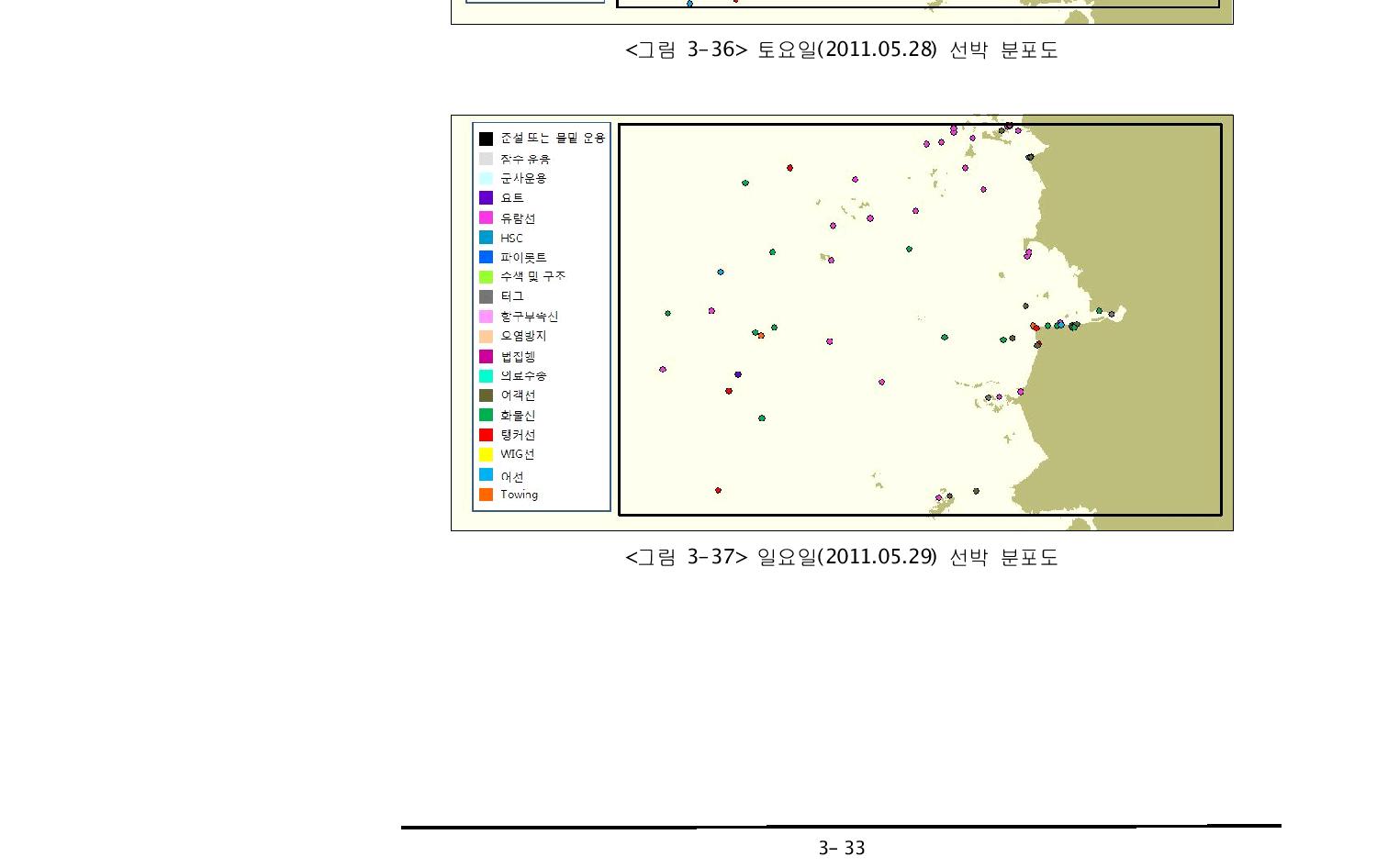Click the pale cyan 군사운용 legend swatch
Screen dimensions: 1388x868
pyautogui.click(x=486, y=178)
